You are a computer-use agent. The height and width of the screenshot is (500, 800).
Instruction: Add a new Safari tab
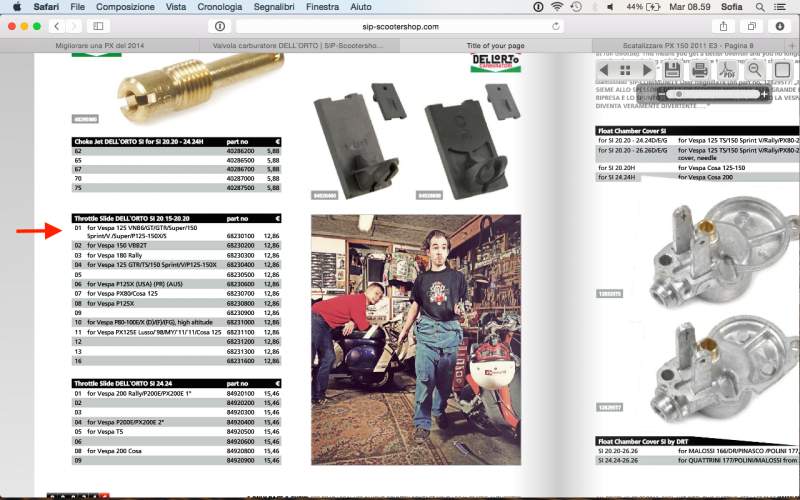pos(792,45)
